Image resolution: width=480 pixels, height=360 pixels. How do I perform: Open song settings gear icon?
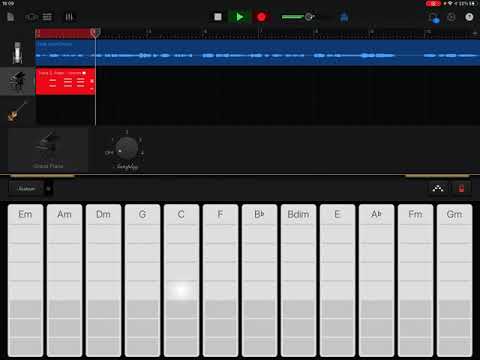coord(451,17)
